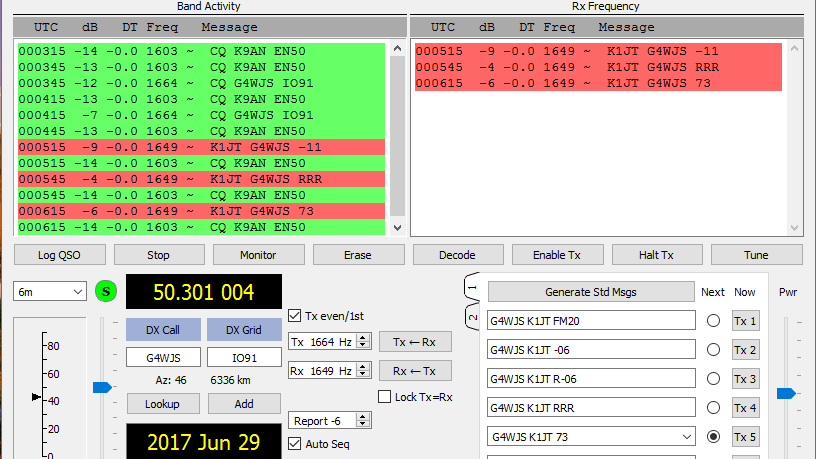Click the Report -6 stepper
The width and height of the screenshot is (816, 459).
click(x=363, y=420)
